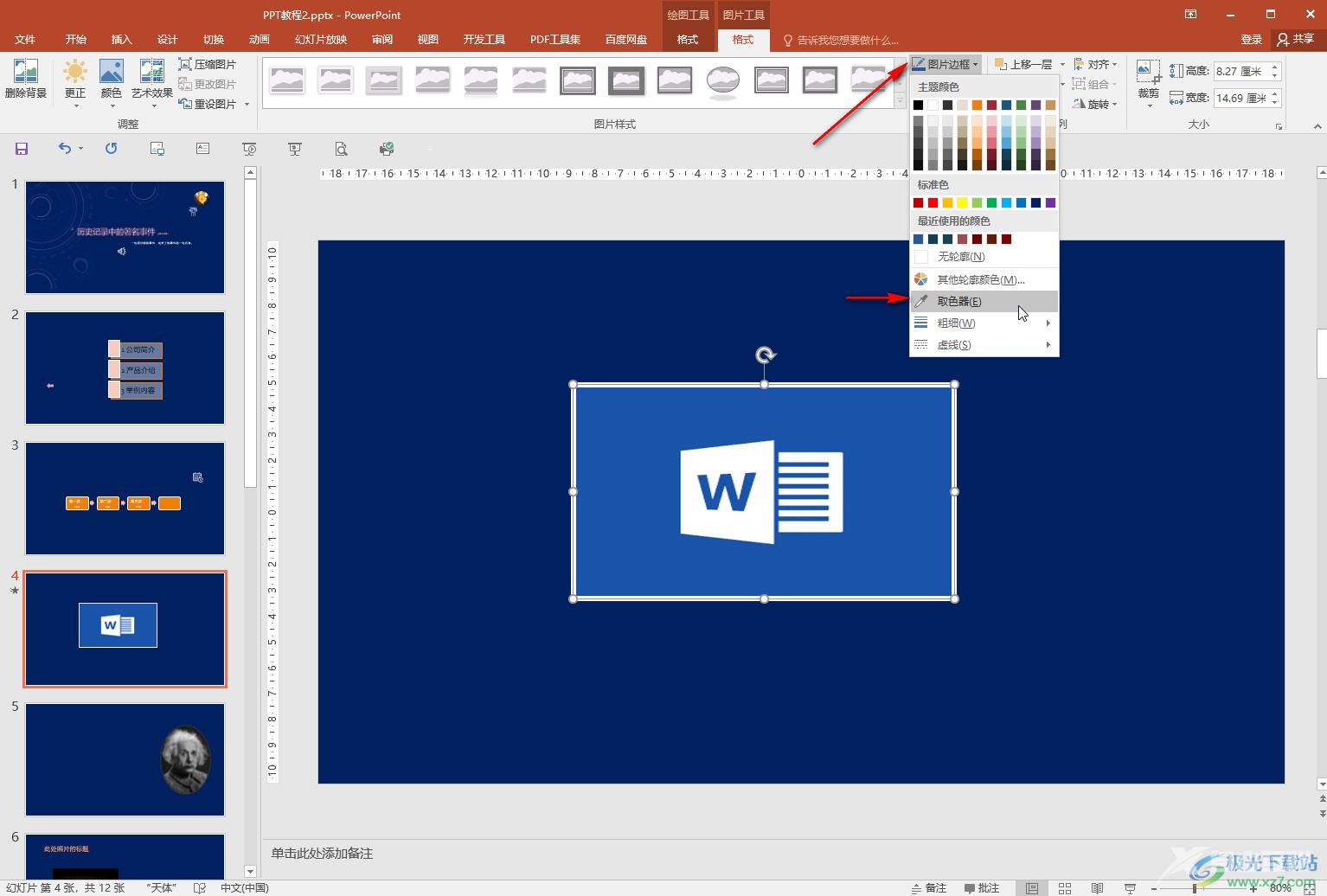The height and width of the screenshot is (896, 1327).
Task: Switch to the Design (设计) tab
Action: (x=168, y=40)
